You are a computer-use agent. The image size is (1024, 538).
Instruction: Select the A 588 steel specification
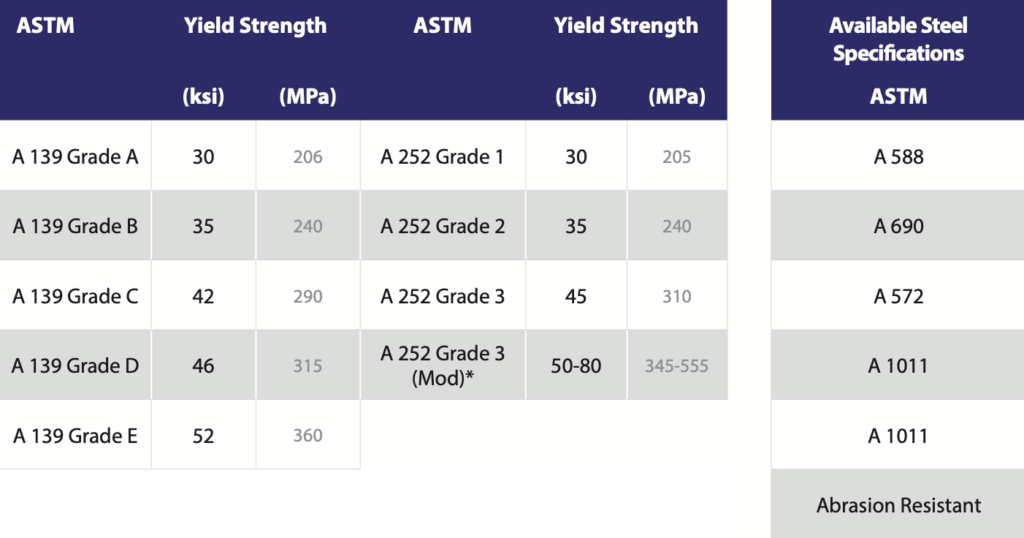point(898,157)
